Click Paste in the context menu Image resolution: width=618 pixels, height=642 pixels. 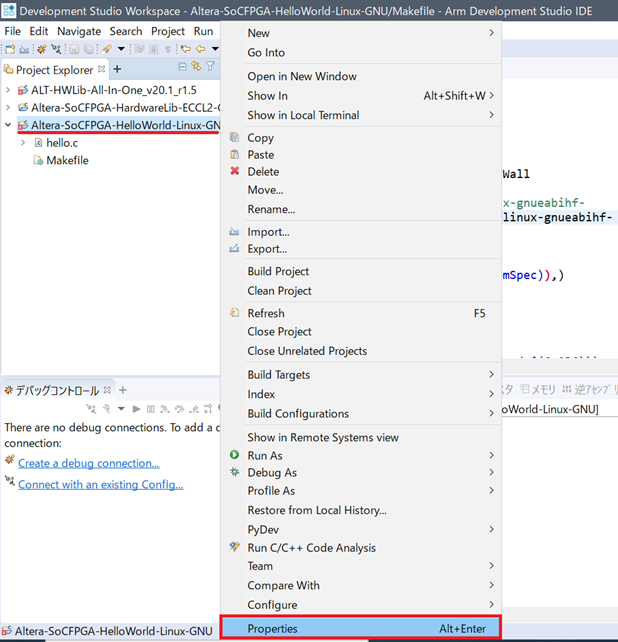(360, 155)
